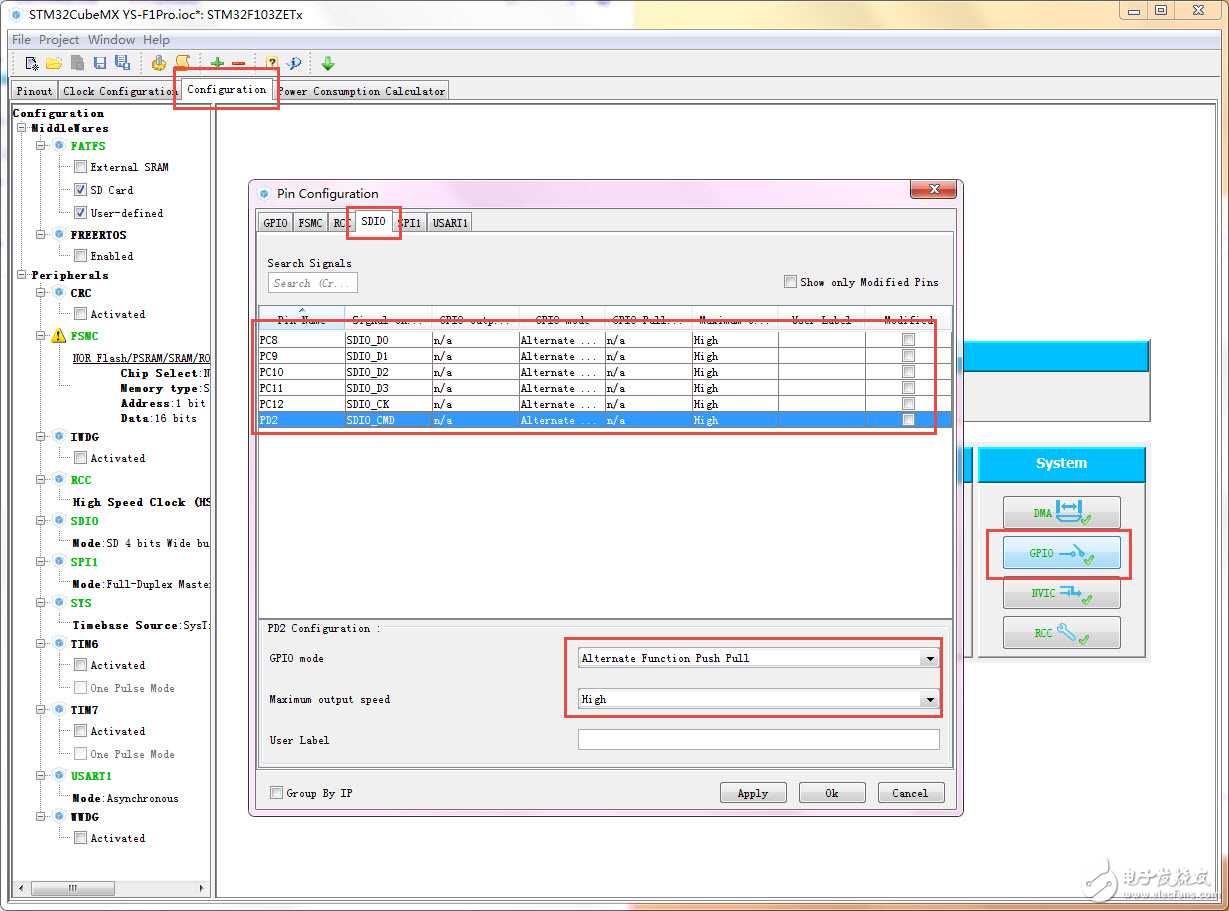Open NVIC system settings
Screen dimensions: 1229x911
click(x=1061, y=593)
